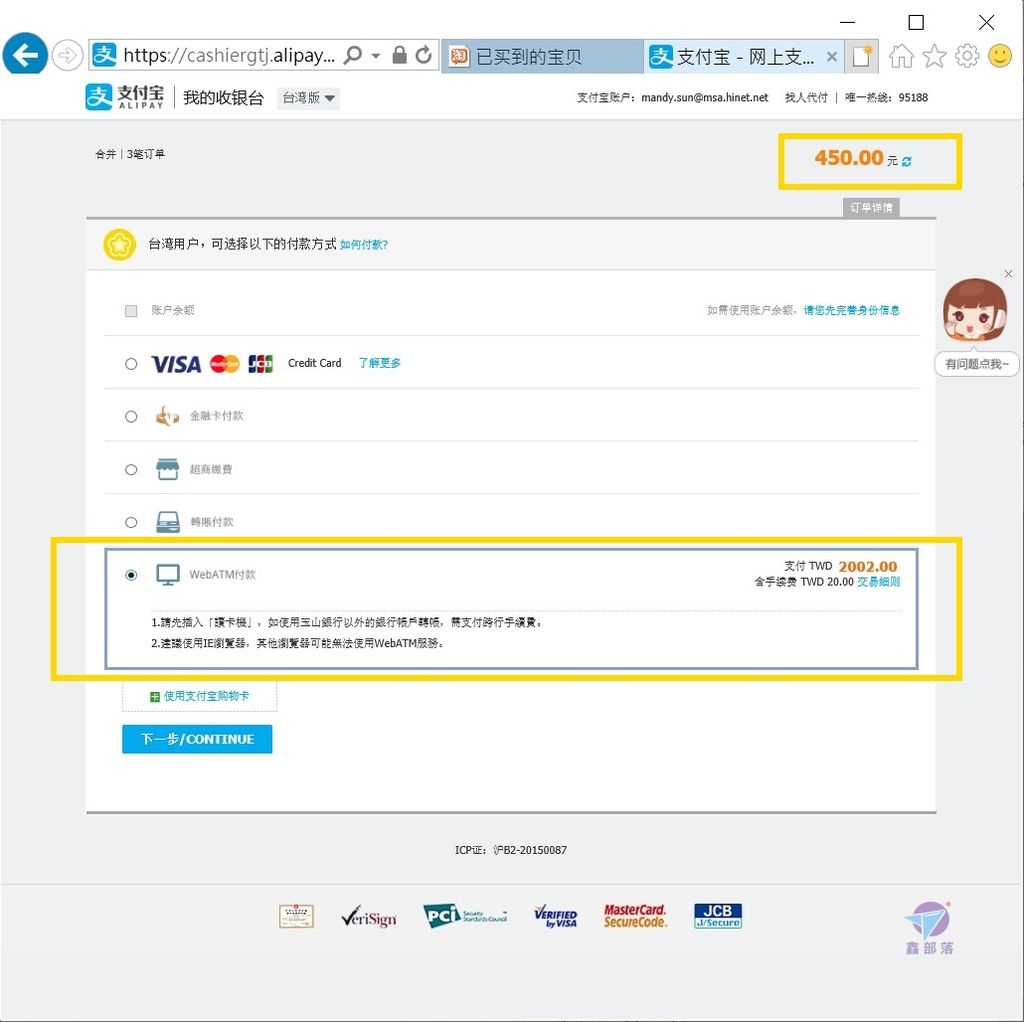Click the PCI Security Standards badge
This screenshot has width=1024, height=1022.
click(465, 916)
